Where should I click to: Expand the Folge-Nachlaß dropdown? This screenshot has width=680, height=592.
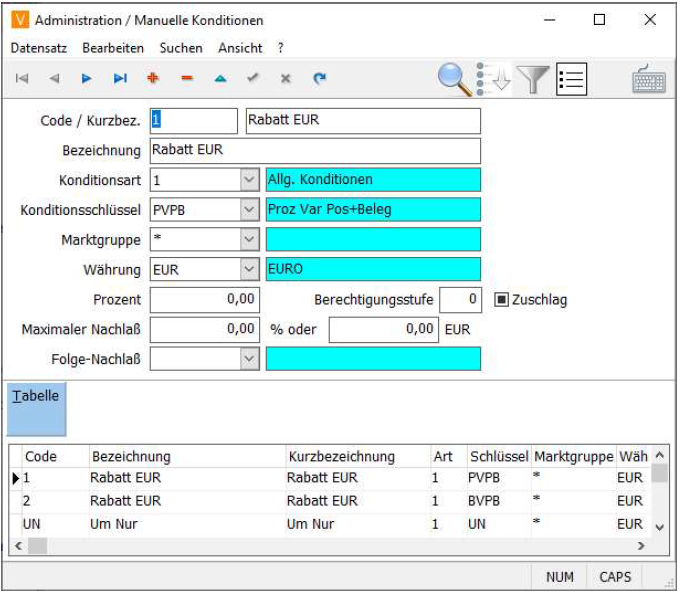(x=249, y=359)
